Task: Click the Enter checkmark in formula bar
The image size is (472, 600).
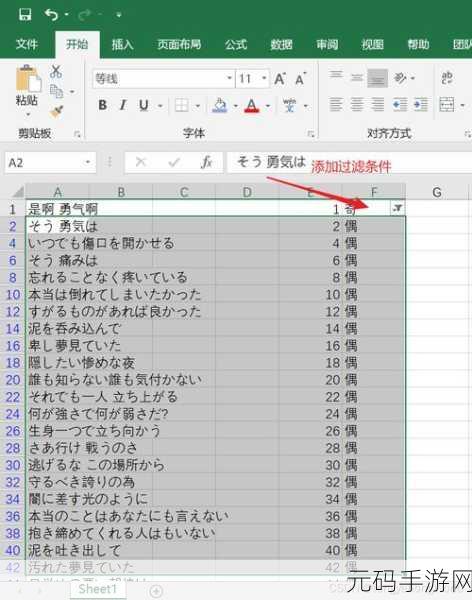Action: [174, 162]
